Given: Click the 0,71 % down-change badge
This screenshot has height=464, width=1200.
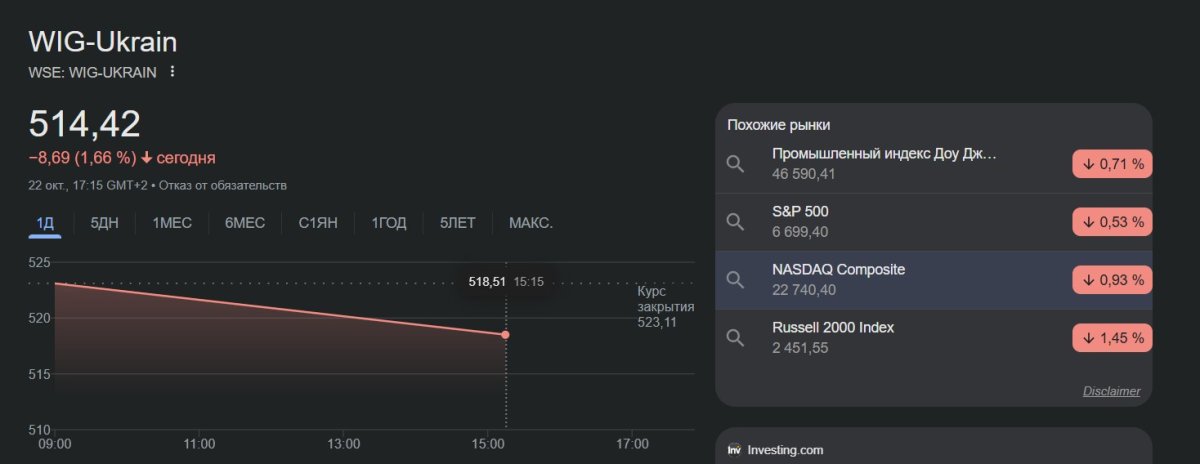Looking at the screenshot, I should pyautogui.click(x=1112, y=164).
